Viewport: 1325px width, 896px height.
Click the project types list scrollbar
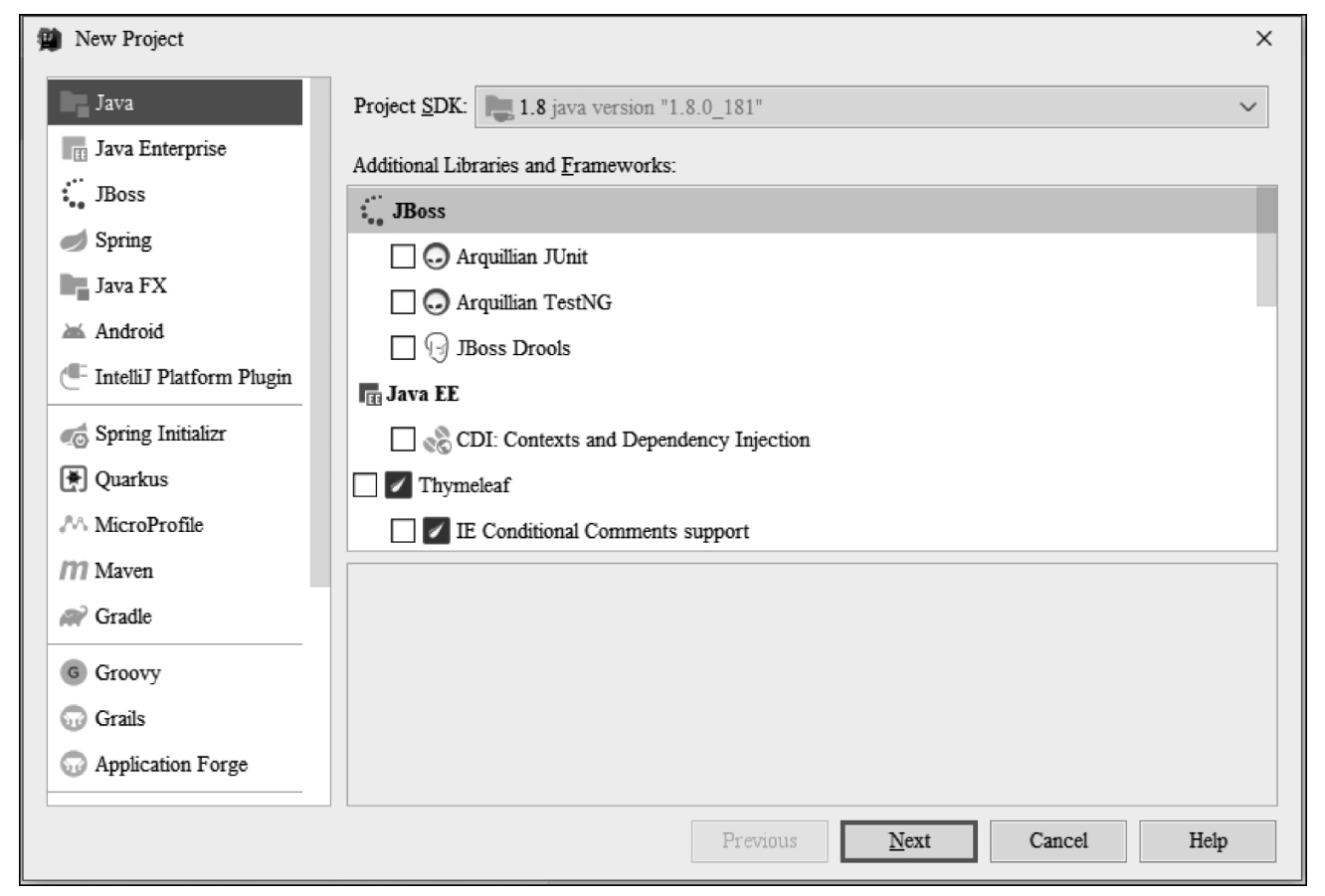320,333
